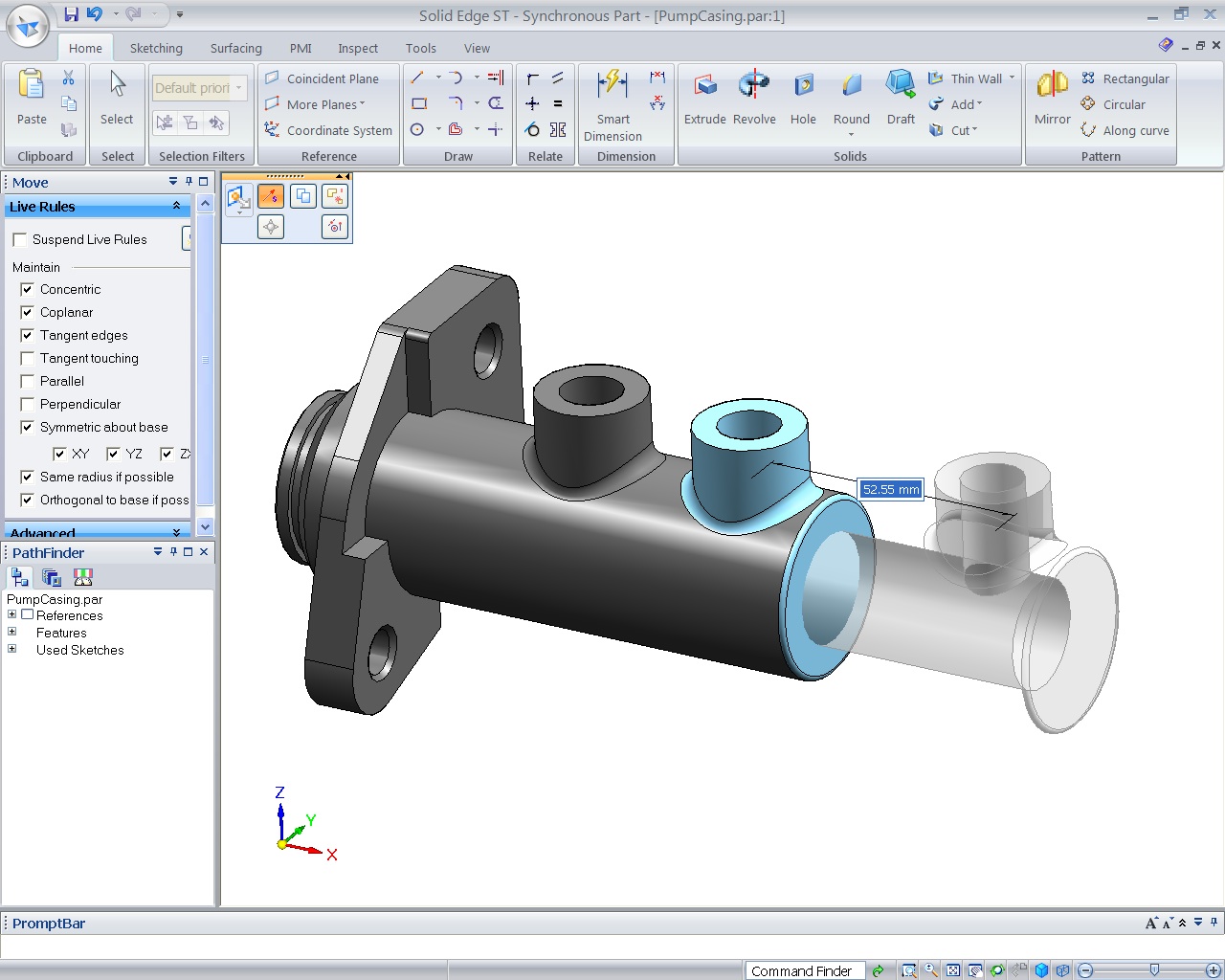
Task: Increase PromptBar font size
Action: tap(1151, 924)
